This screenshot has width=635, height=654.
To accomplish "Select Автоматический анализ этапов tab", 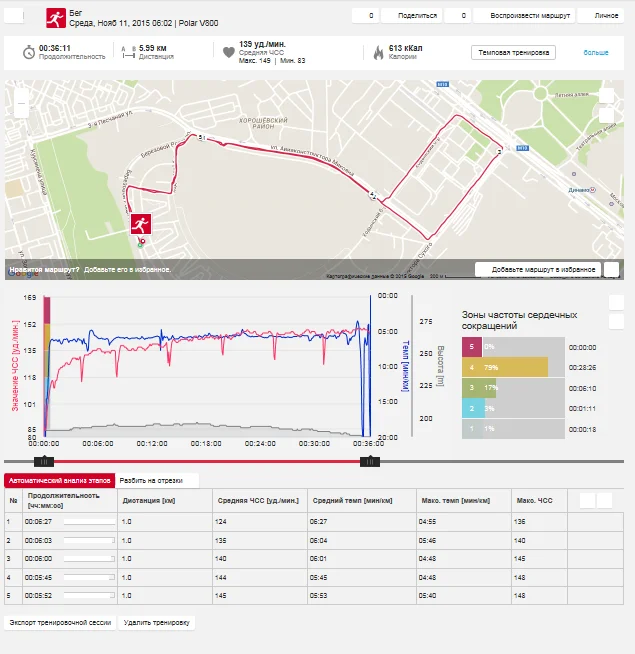I will [60, 480].
